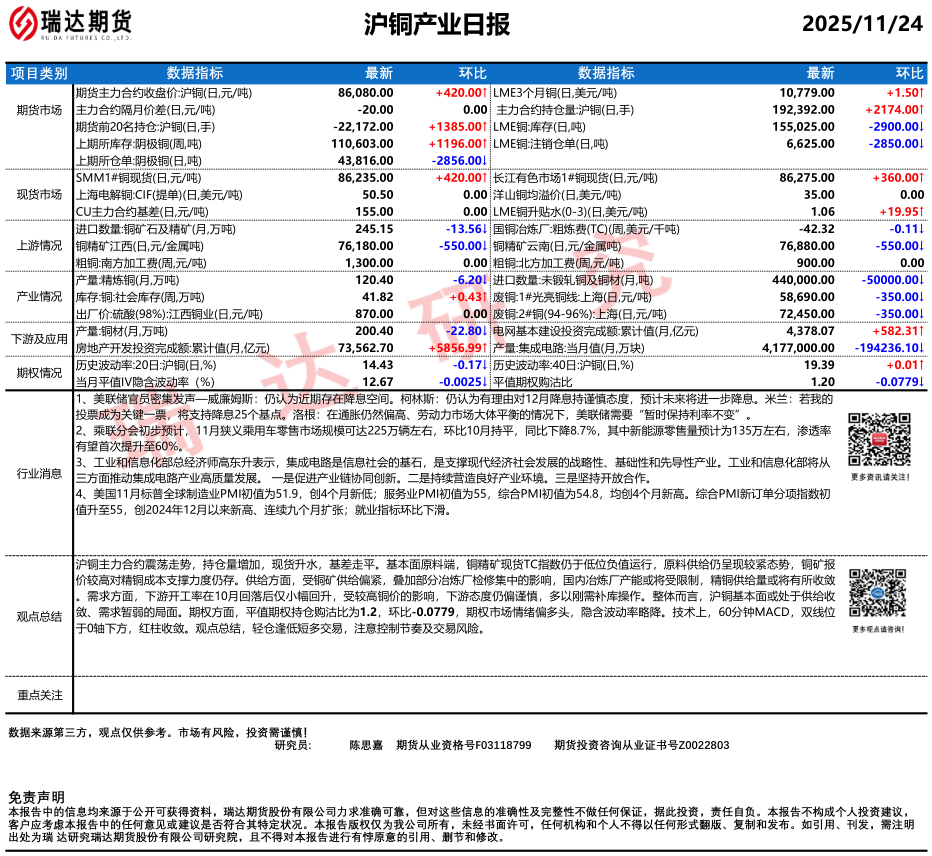Click the 免责声明 heading
This screenshot has width=932, height=856.
[x=36, y=796]
